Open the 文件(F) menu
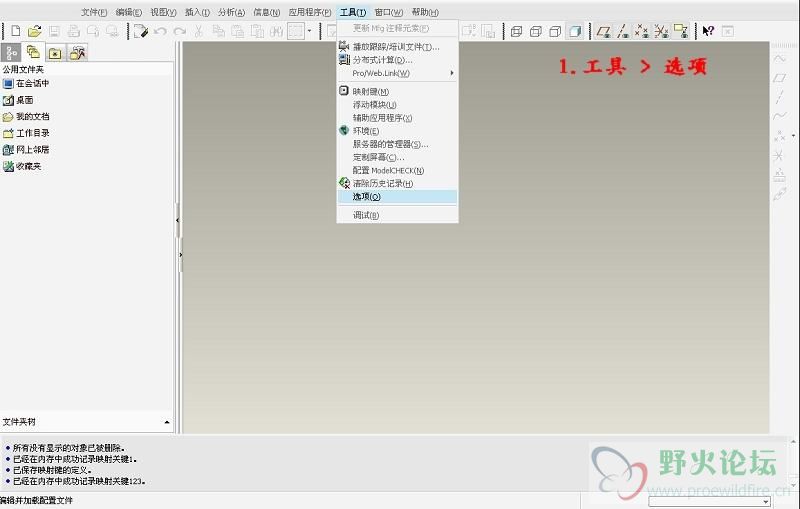Viewport: 800px width, 509px height. pyautogui.click(x=94, y=12)
